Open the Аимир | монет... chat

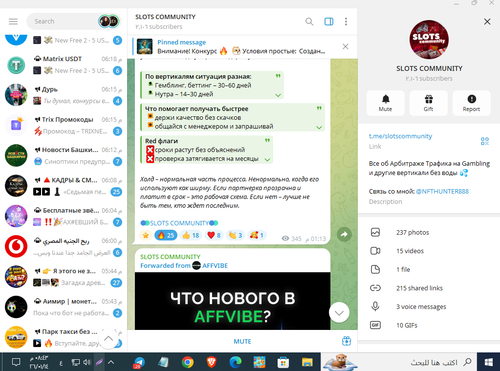point(63,307)
